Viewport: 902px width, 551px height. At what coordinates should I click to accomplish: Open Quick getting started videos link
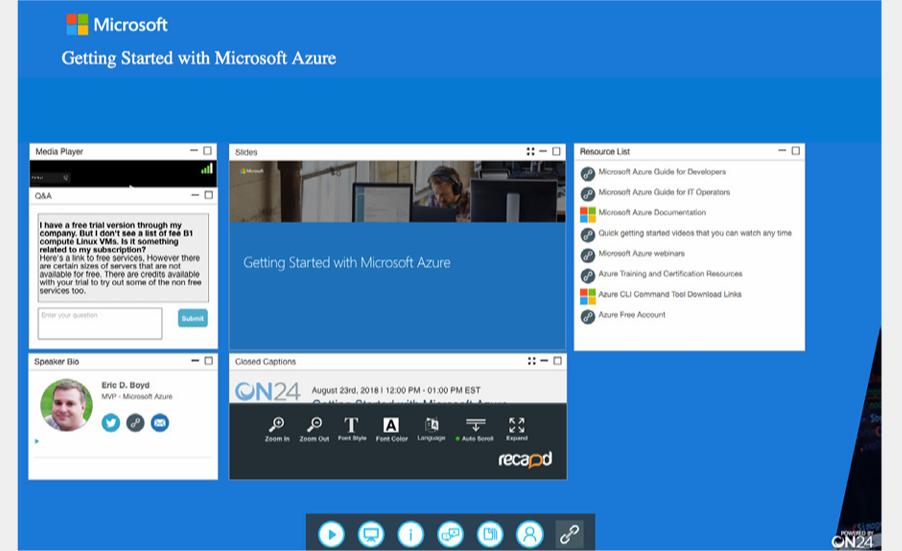pyautogui.click(x=695, y=233)
